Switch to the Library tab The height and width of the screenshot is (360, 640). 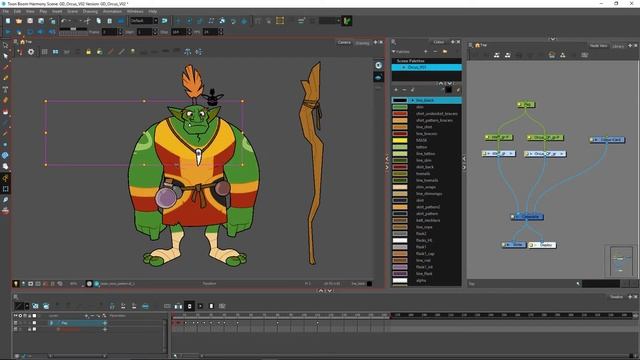(x=618, y=46)
